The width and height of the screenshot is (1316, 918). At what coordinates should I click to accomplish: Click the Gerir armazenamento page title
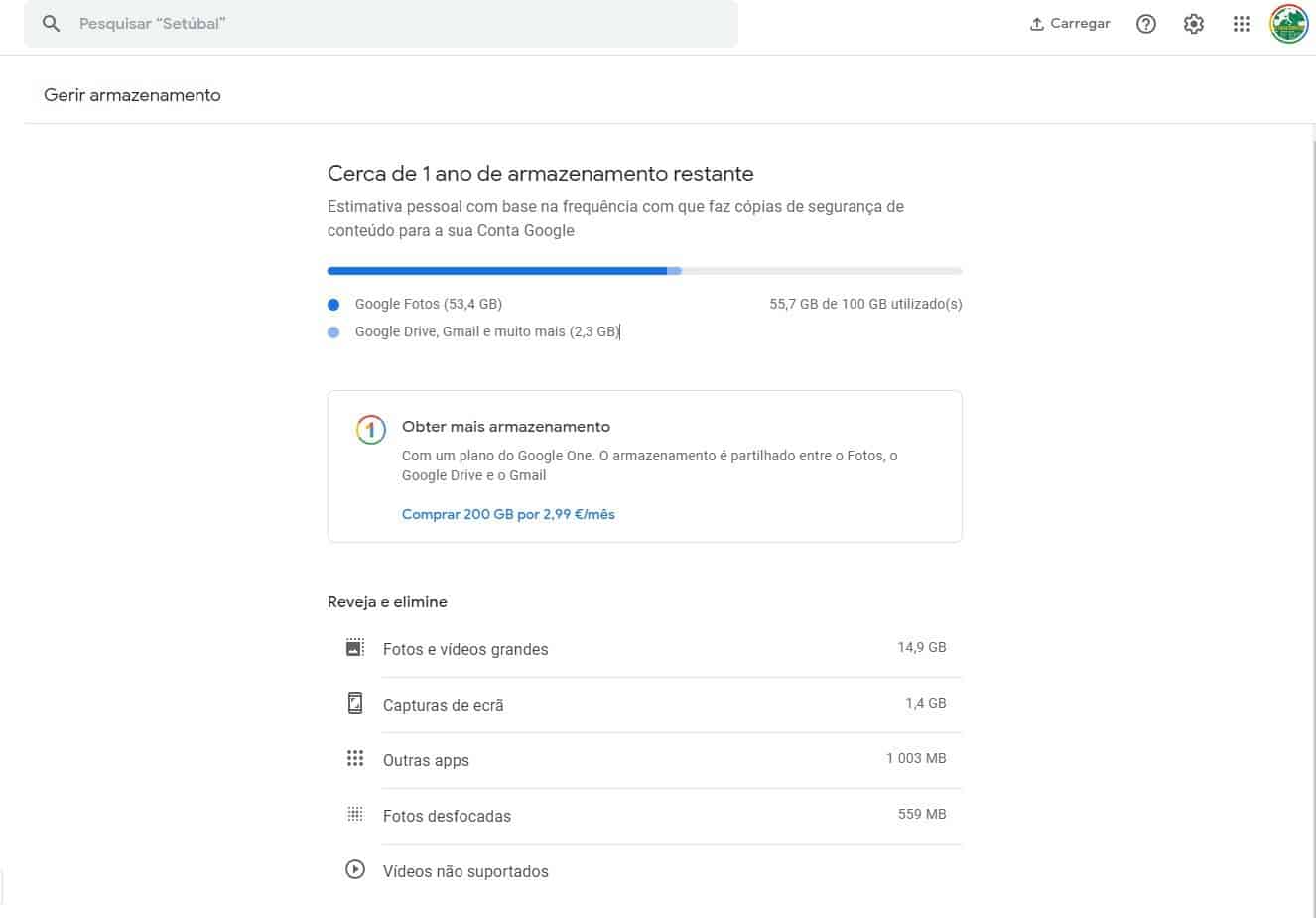pyautogui.click(x=132, y=95)
